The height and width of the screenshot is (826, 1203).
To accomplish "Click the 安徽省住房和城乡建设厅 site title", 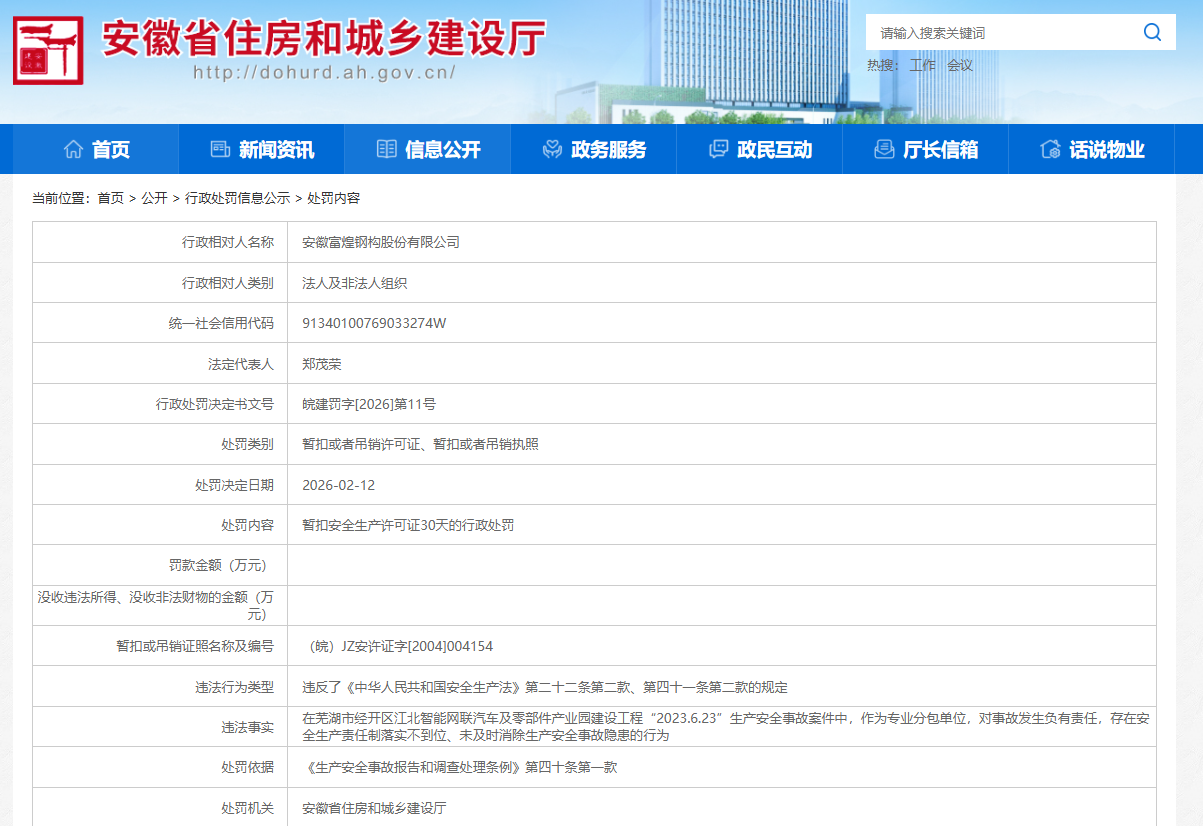I will (324, 40).
